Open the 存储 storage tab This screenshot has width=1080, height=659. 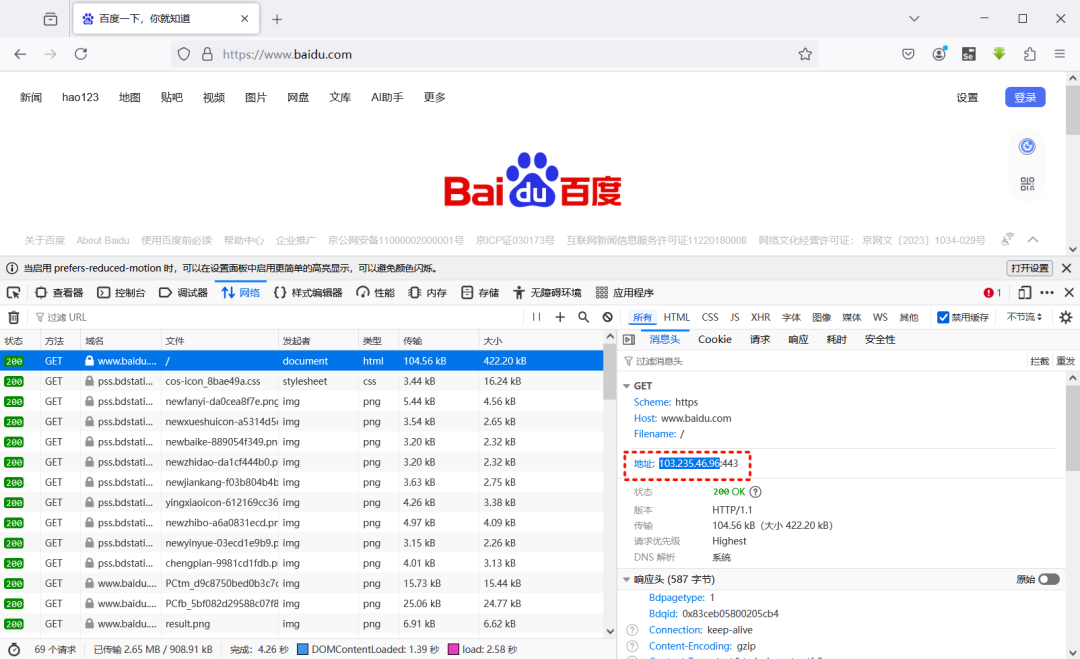click(x=480, y=293)
